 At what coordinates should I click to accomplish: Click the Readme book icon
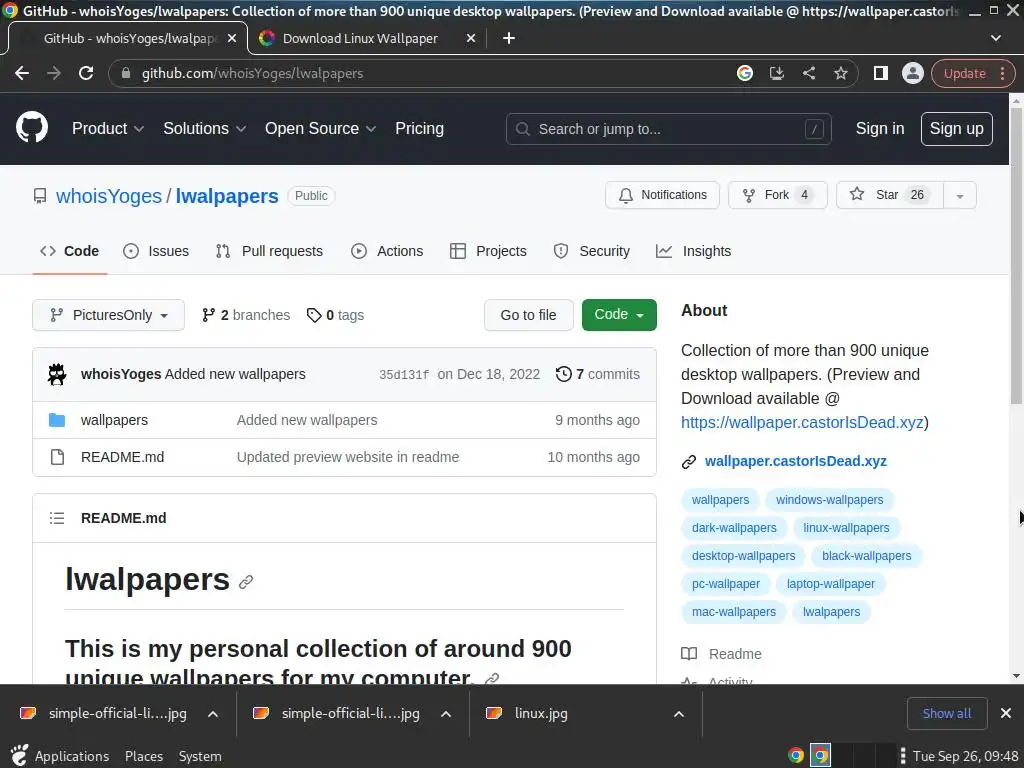689,654
